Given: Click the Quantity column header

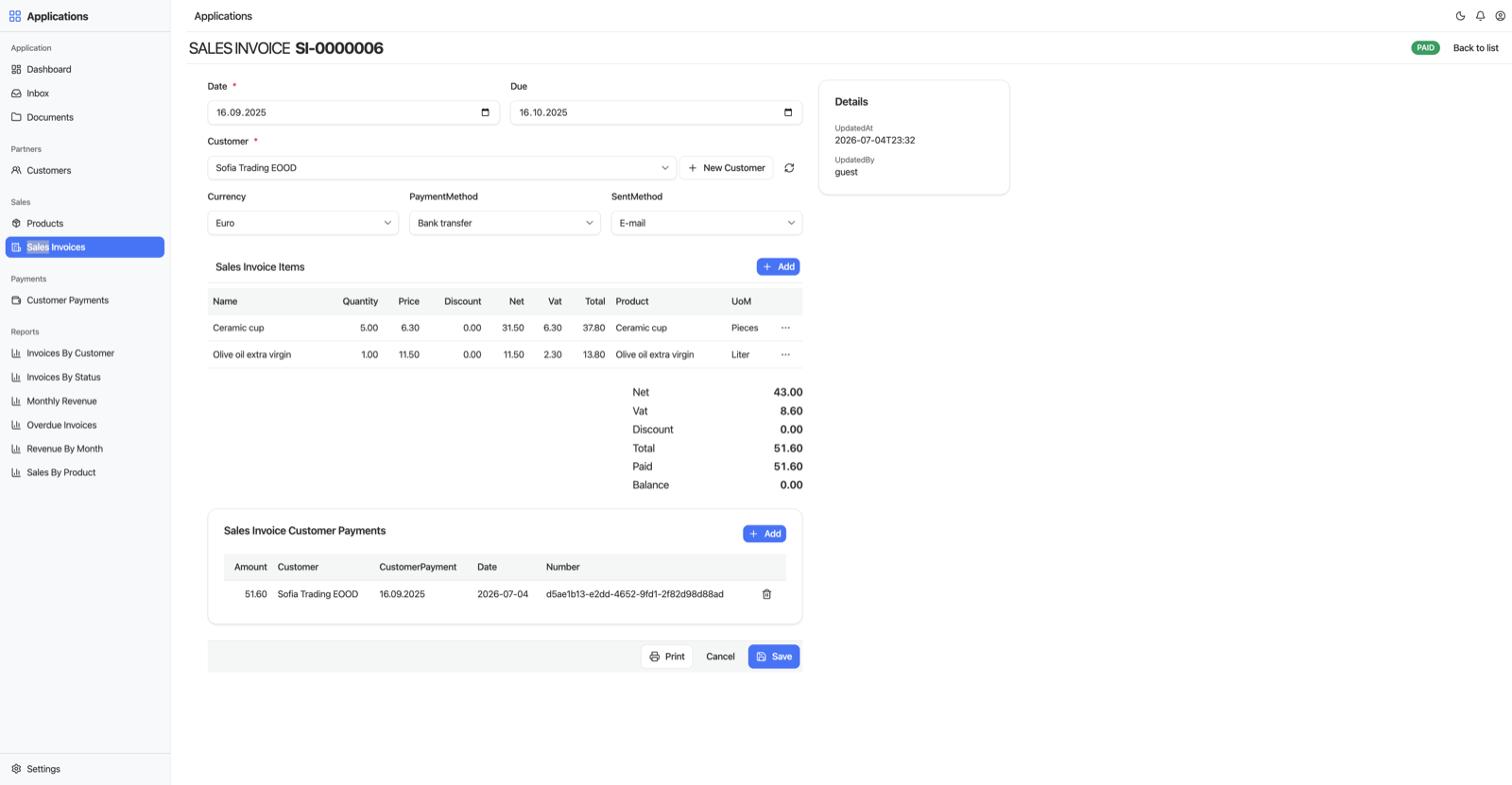Looking at the screenshot, I should [x=360, y=301].
